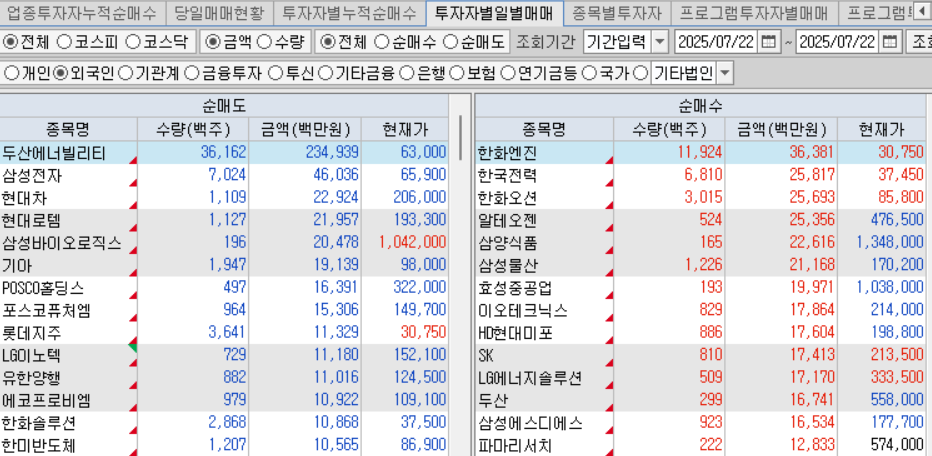This screenshot has width=932, height=456.
Task: Sort 순매도 table by 금액(백만원) header
Action: [305, 129]
